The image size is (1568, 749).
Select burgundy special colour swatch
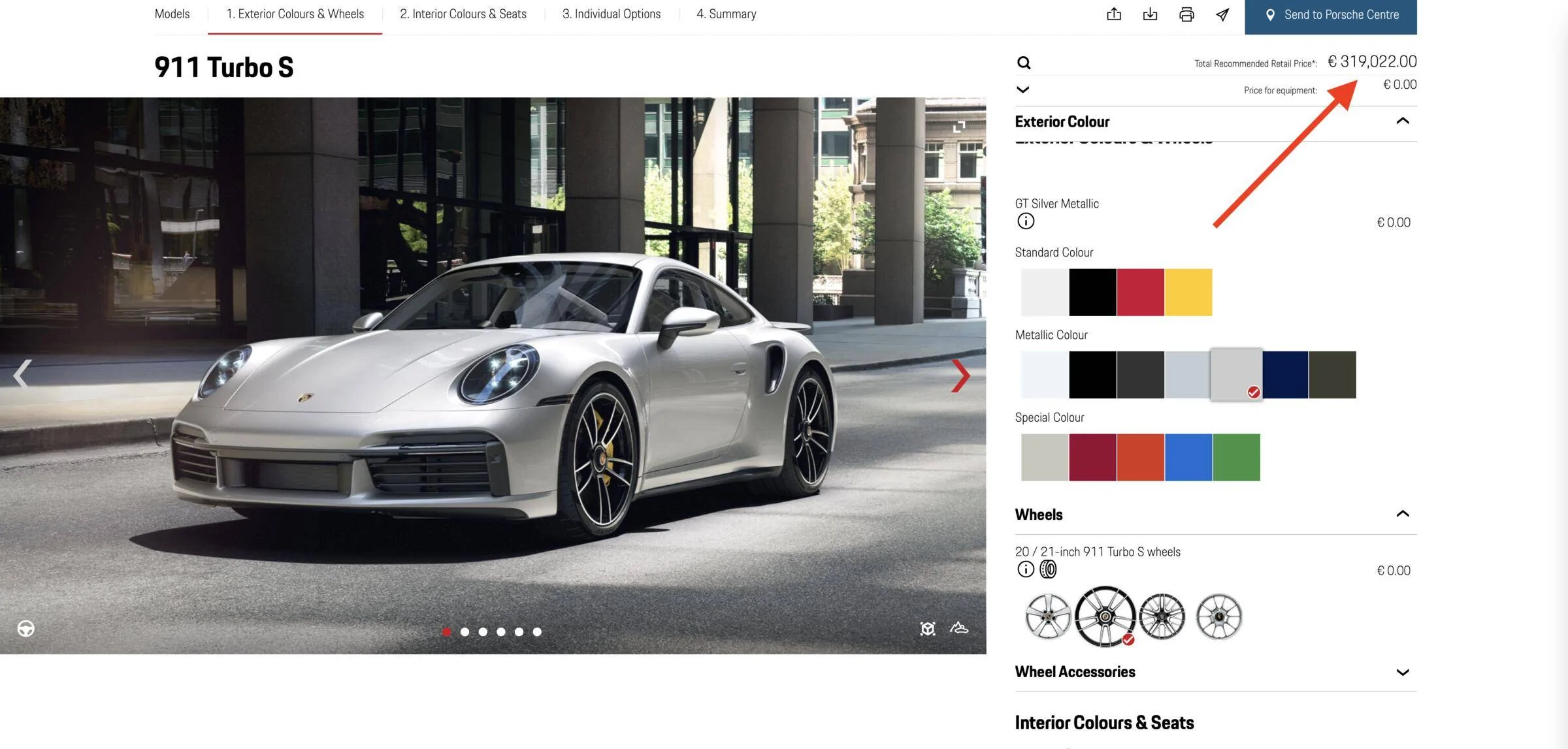(1092, 457)
